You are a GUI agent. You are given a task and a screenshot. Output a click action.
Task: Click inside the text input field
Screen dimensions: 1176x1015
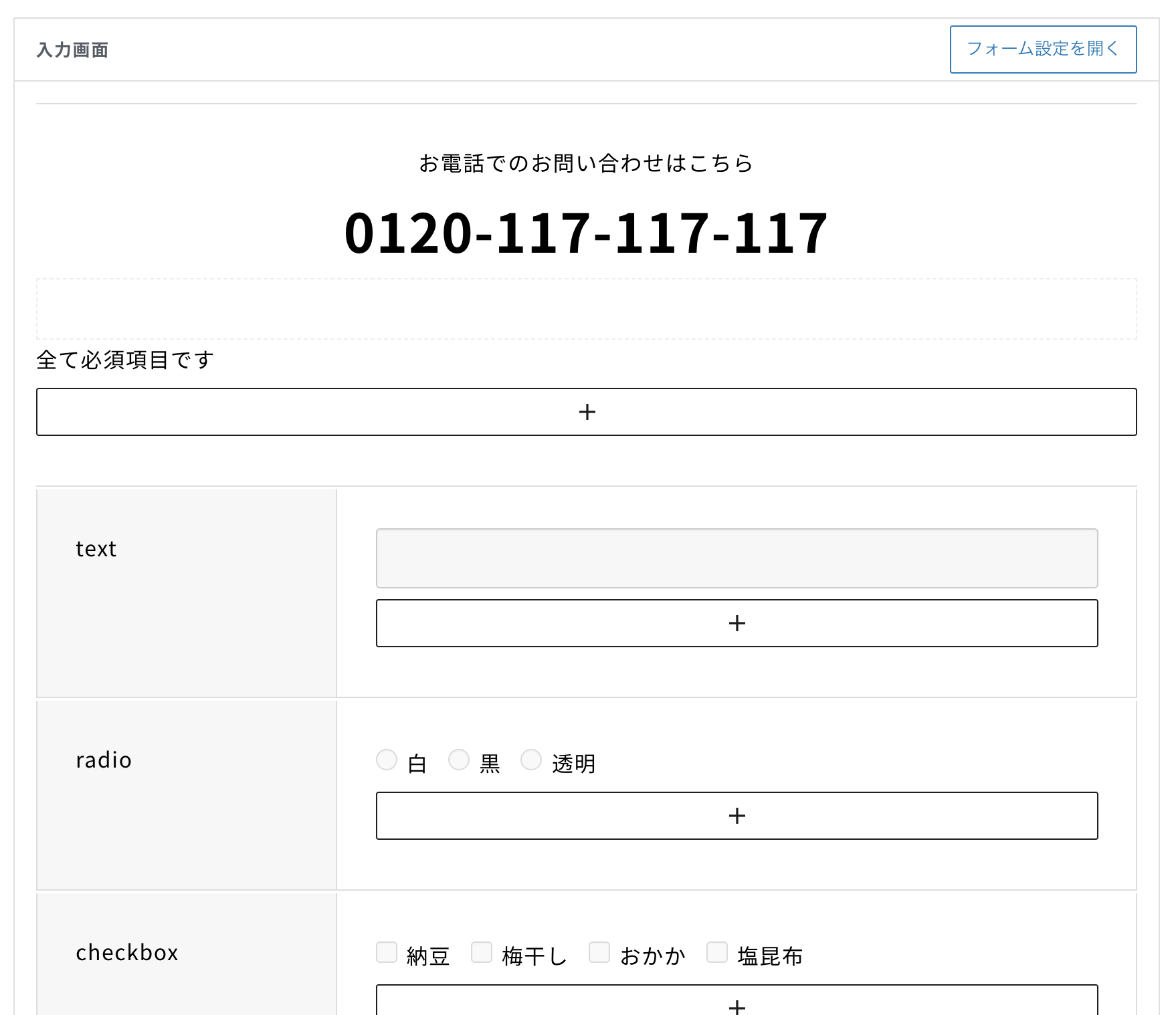(x=737, y=558)
